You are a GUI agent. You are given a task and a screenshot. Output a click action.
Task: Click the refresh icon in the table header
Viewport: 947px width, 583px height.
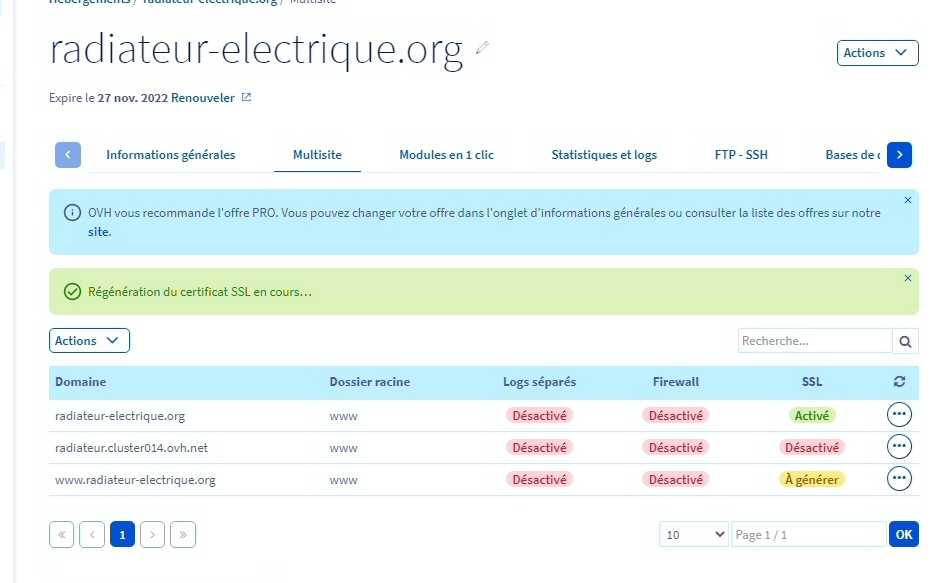pyautogui.click(x=899, y=382)
